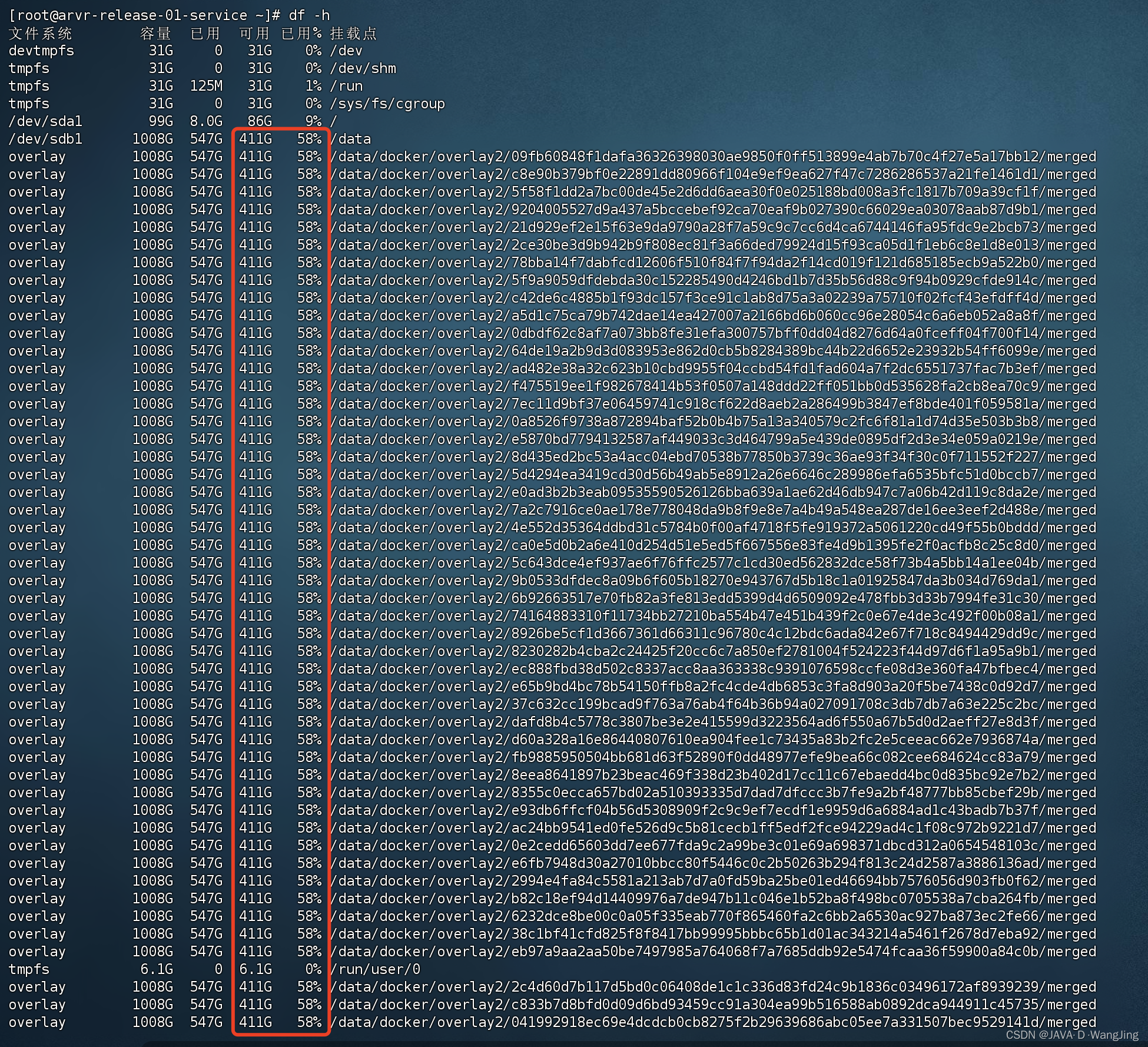This screenshot has height=1047, width=1148.
Task: Select the 文件系统 column header
Action: click(x=41, y=34)
